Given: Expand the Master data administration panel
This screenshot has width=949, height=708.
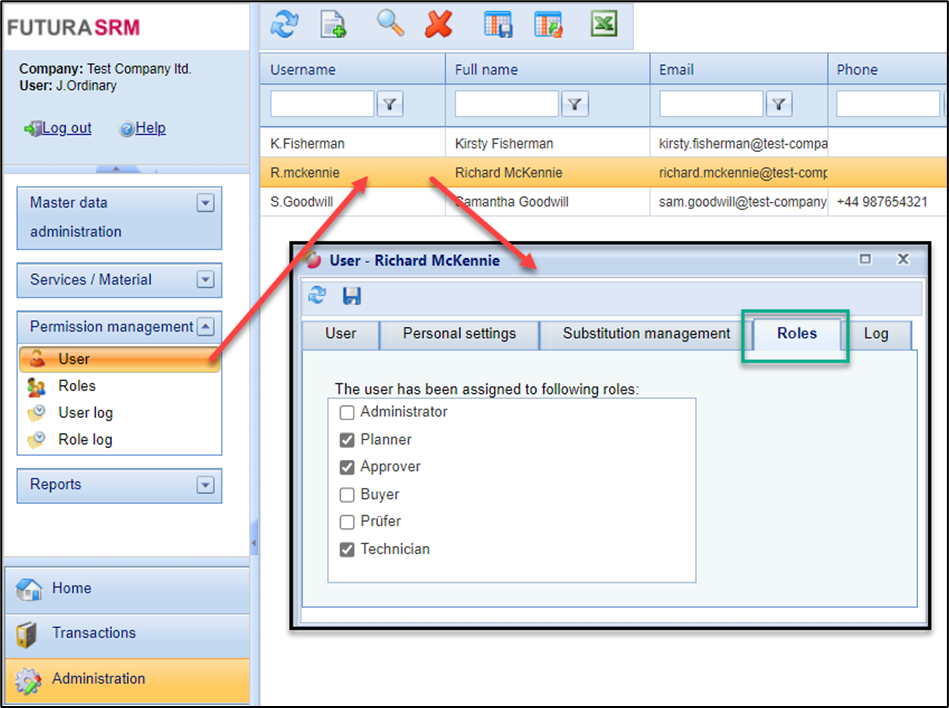Looking at the screenshot, I should pos(205,203).
